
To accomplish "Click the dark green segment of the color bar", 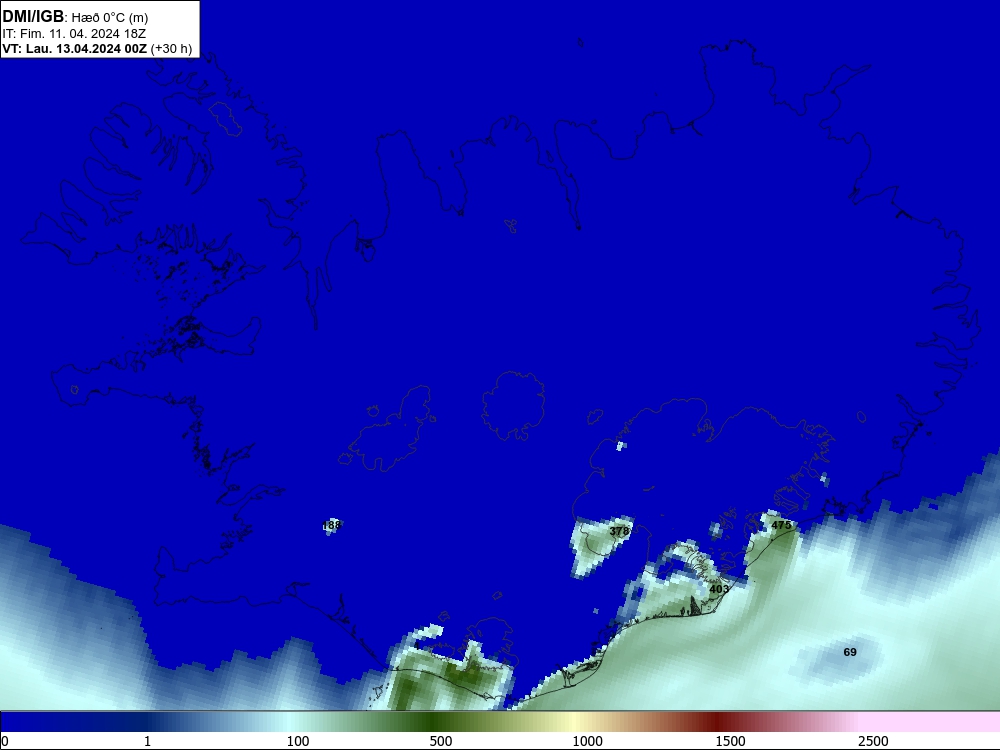I will [x=434, y=722].
